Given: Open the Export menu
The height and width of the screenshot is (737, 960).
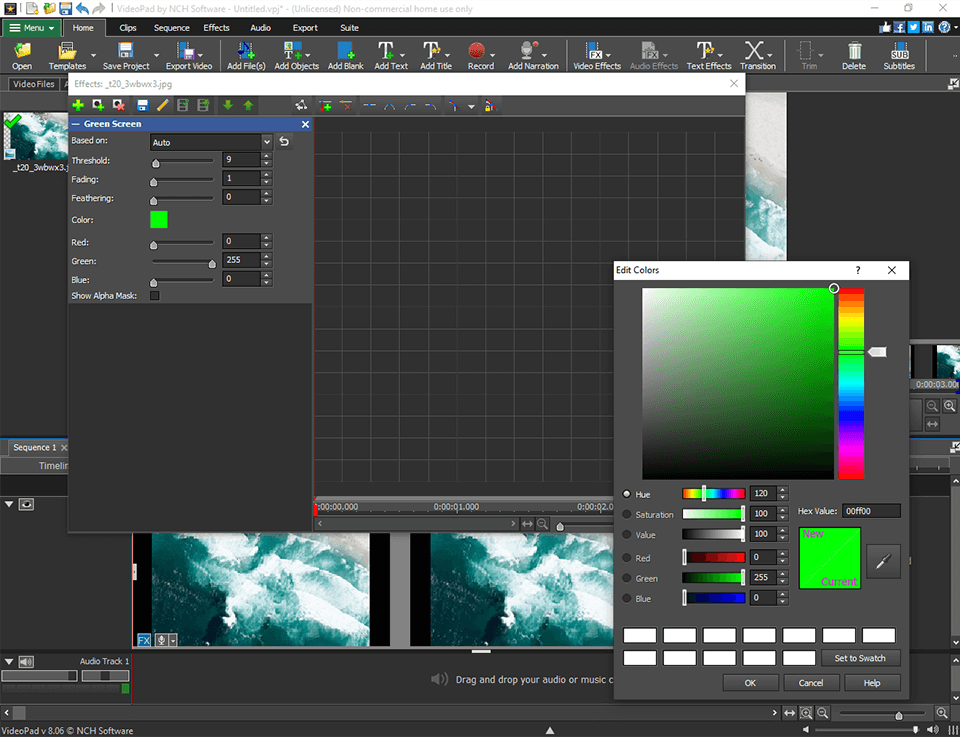Looking at the screenshot, I should [305, 27].
